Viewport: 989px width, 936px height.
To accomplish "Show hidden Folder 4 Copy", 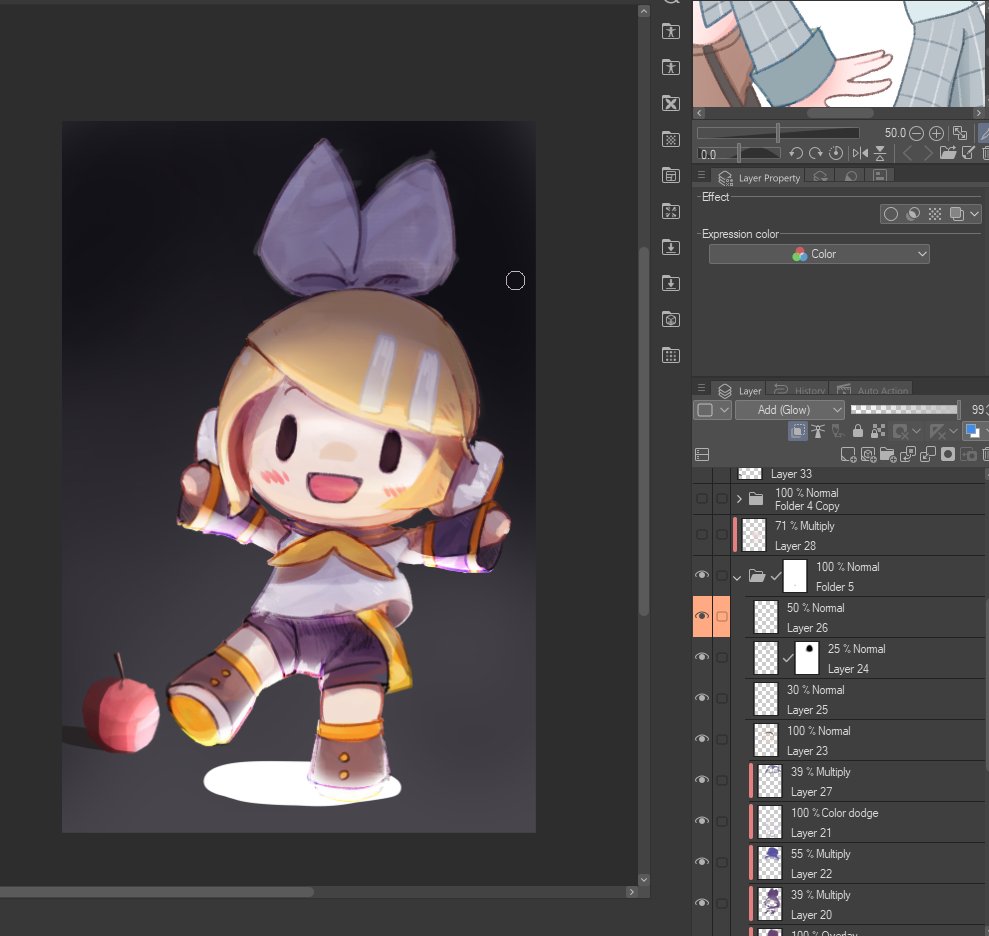I will 702,499.
